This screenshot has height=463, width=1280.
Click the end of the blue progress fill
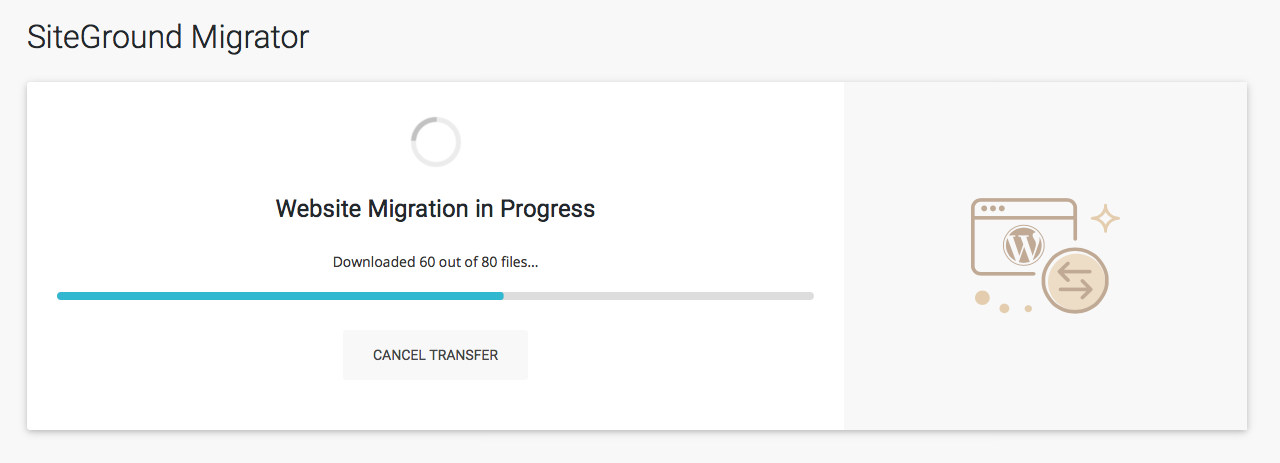[501, 296]
